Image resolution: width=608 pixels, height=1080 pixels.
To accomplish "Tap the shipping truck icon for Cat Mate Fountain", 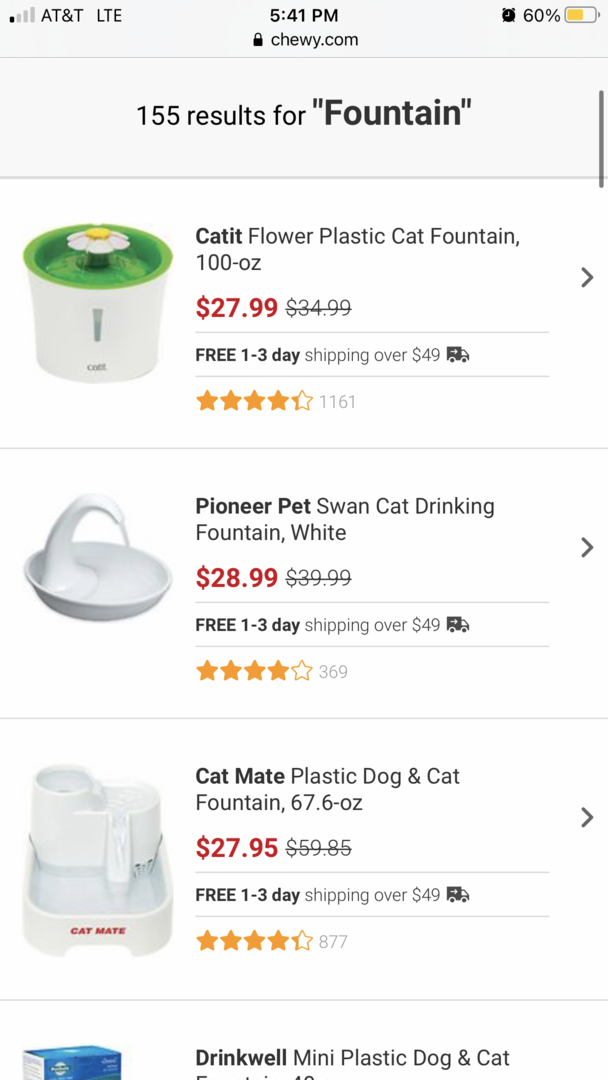I will coord(458,895).
